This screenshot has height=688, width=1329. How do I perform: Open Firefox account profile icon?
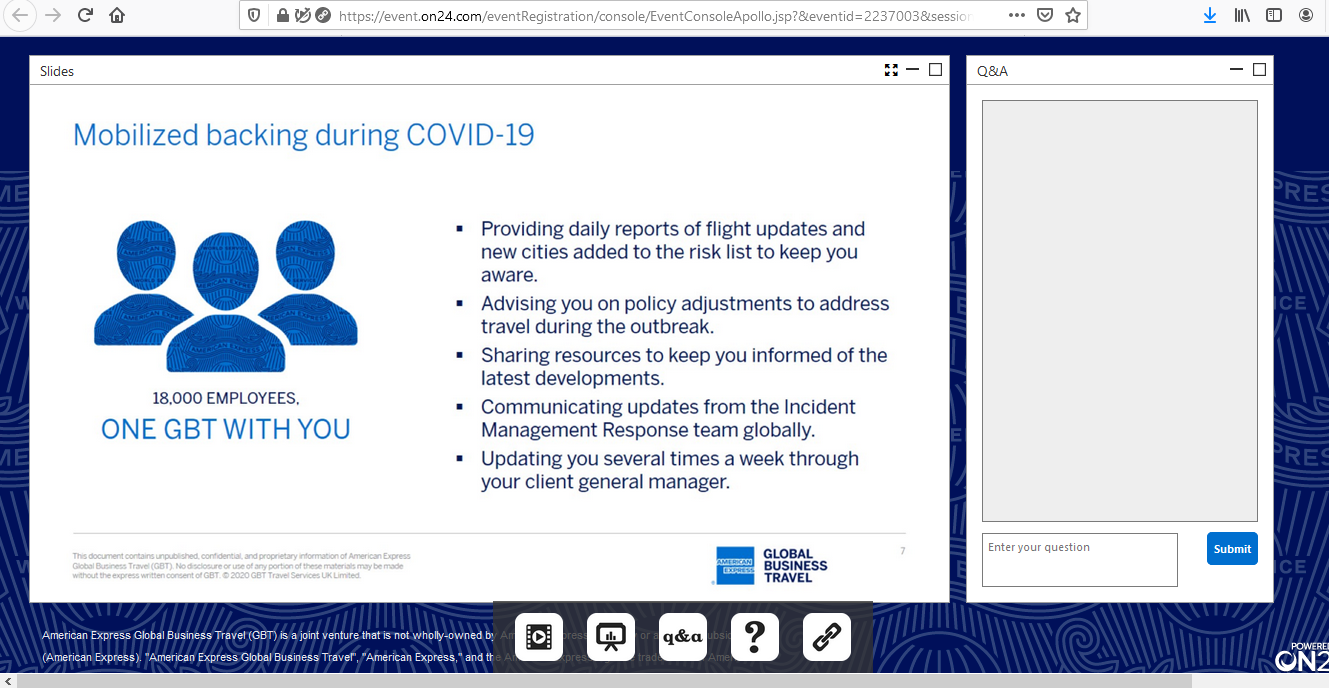[x=1306, y=16]
